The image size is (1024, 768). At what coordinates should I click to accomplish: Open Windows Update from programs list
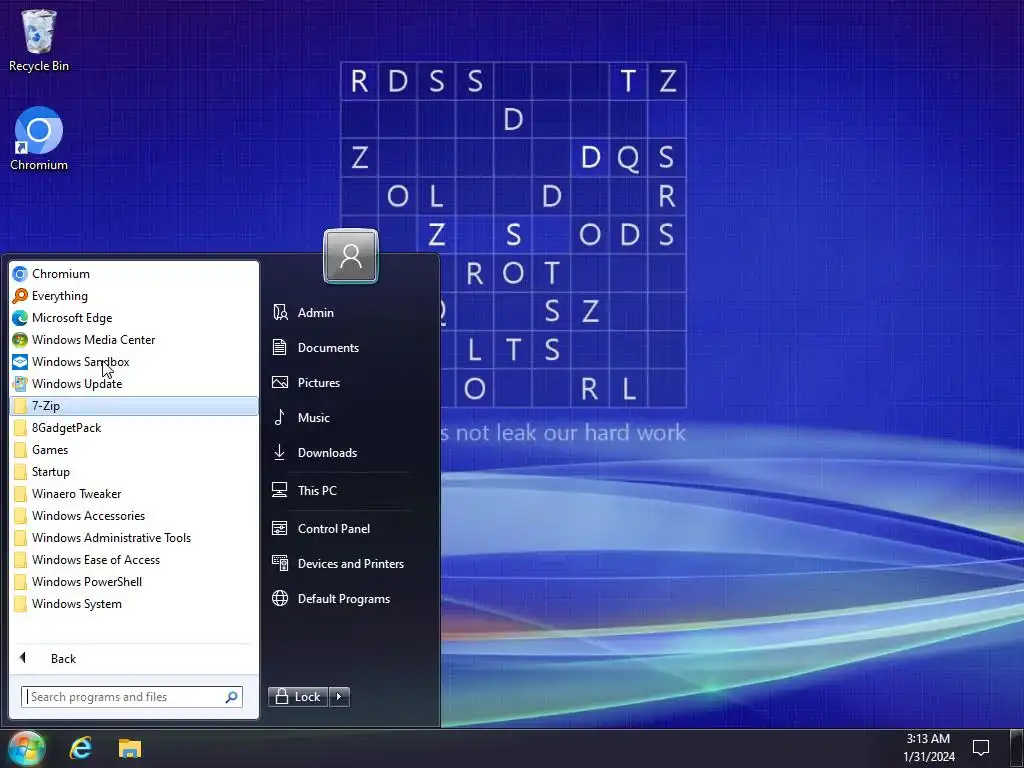click(x=134, y=384)
